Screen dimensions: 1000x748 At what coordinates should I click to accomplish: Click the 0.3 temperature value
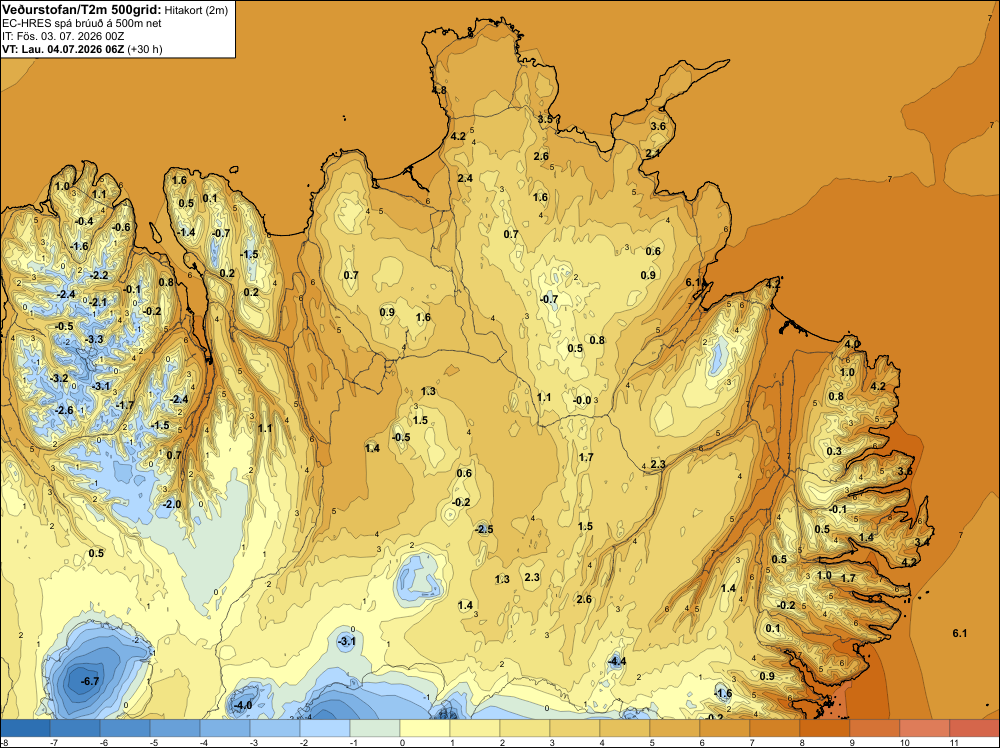[834, 451]
